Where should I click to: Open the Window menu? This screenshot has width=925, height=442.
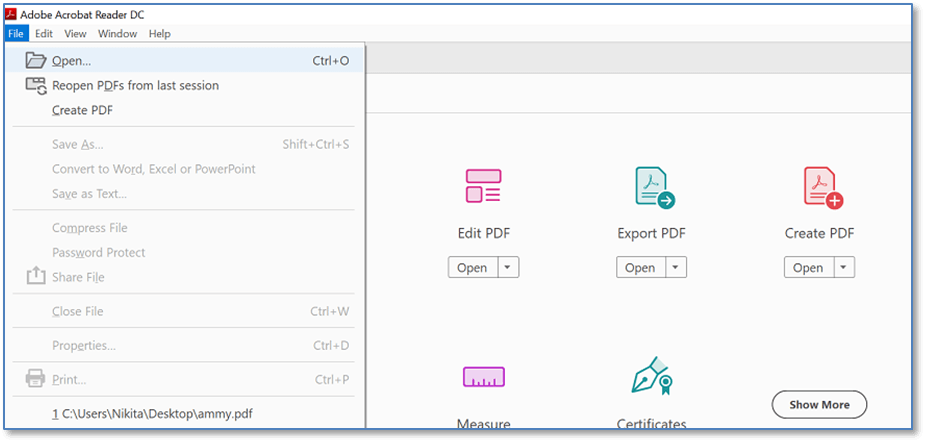coord(117,34)
